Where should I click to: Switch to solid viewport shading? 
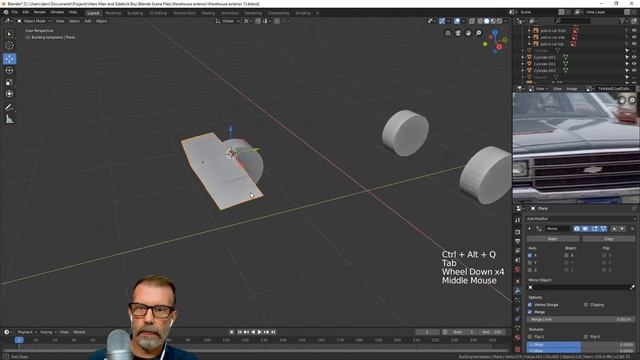(487, 21)
